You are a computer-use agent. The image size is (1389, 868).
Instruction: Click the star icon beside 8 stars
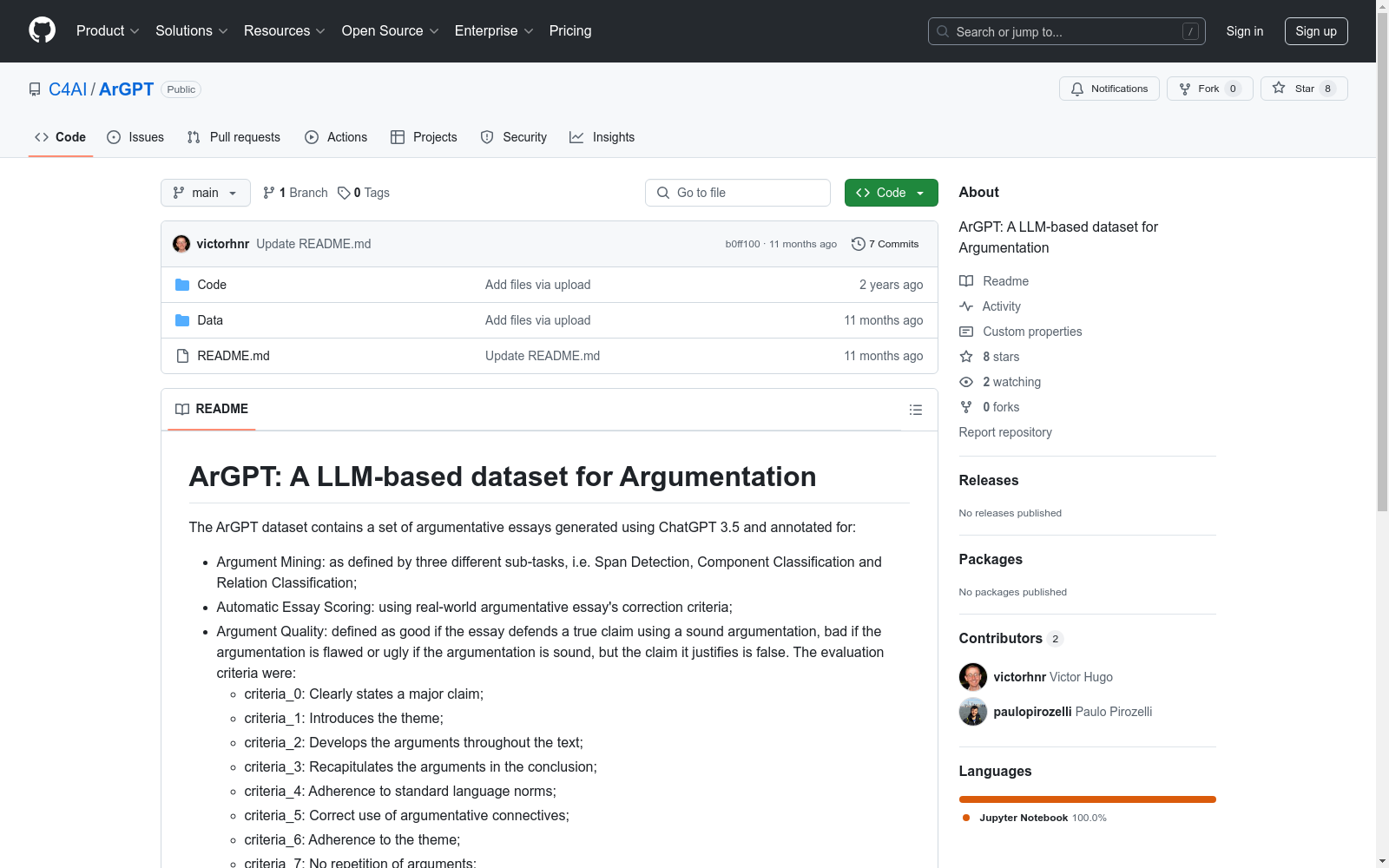[966, 357]
